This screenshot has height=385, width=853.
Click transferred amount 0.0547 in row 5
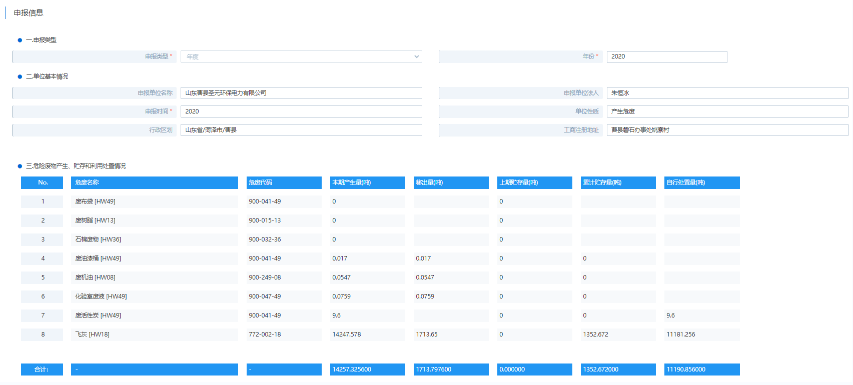tap(451, 277)
